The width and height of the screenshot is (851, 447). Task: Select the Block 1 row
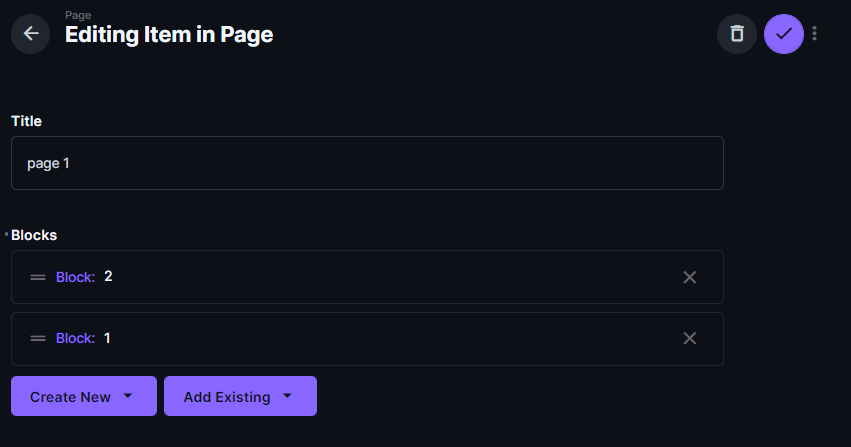click(x=367, y=339)
